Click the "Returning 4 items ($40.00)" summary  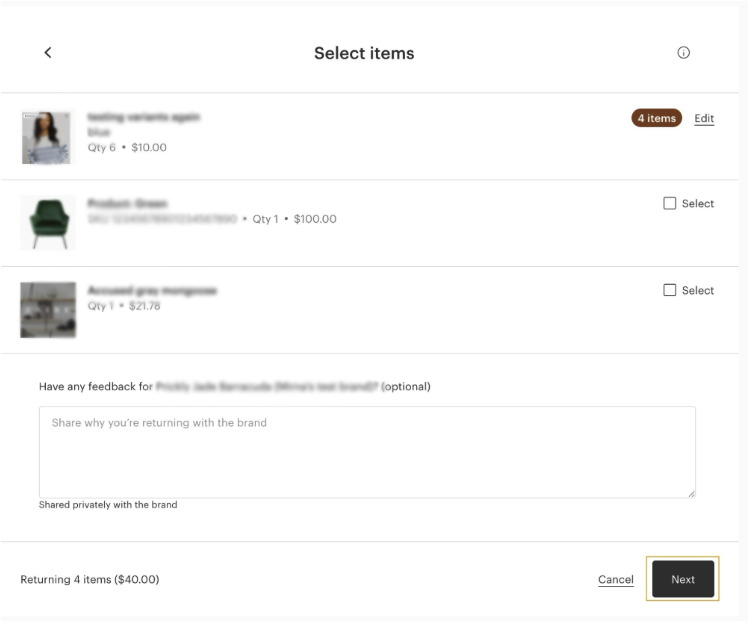90,579
